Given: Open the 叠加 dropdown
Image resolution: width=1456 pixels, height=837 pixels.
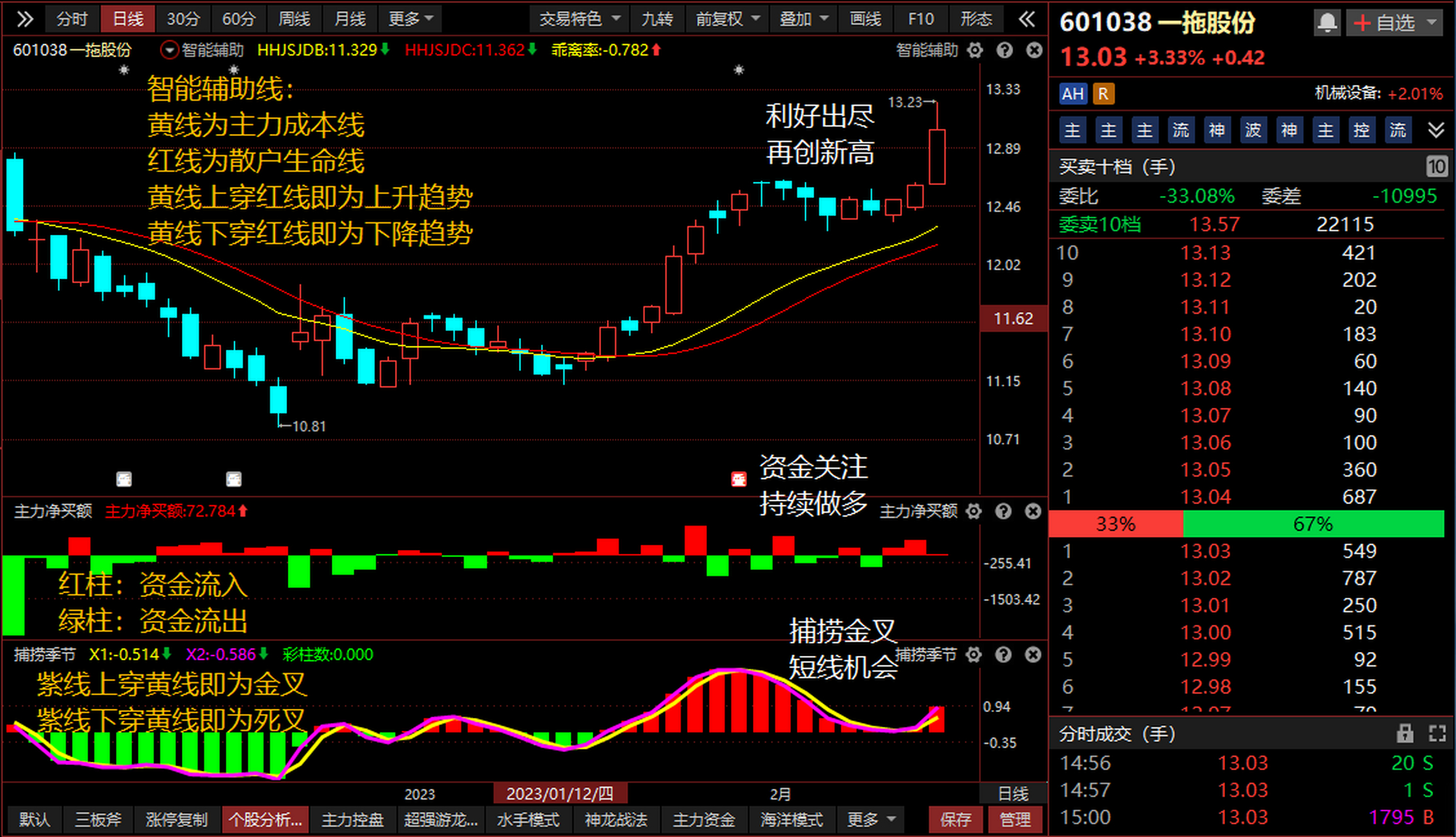Looking at the screenshot, I should tap(804, 19).
